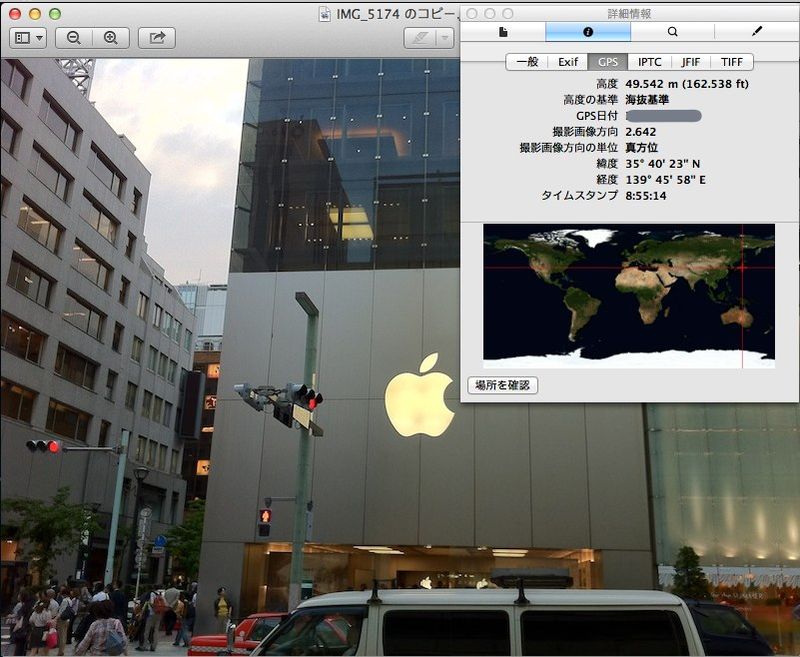Screen dimensions: 800x657
Task: Click the altitude value 49.542 m
Action: [x=687, y=84]
